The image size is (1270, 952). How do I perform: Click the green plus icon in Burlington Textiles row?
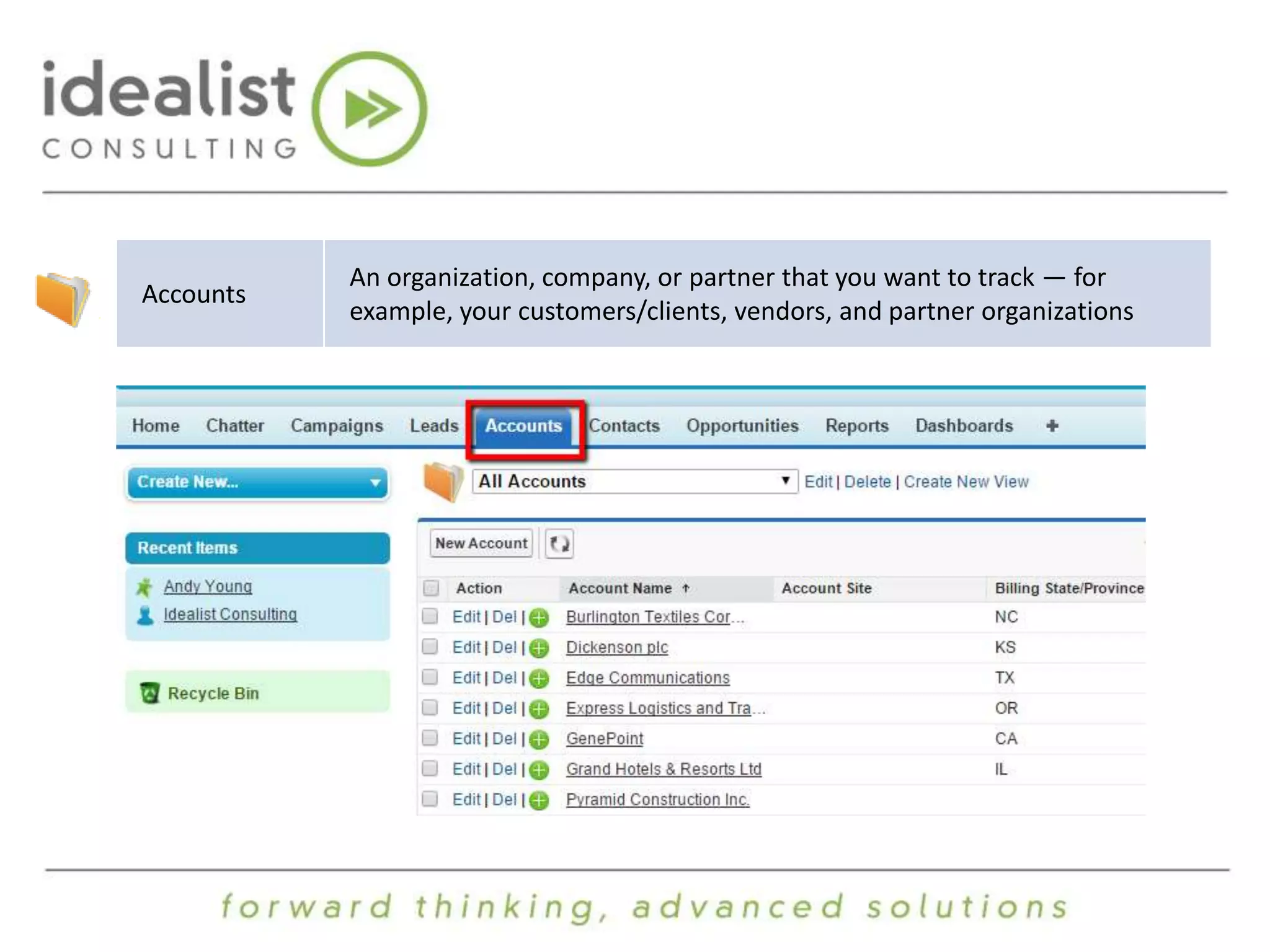click(x=539, y=618)
